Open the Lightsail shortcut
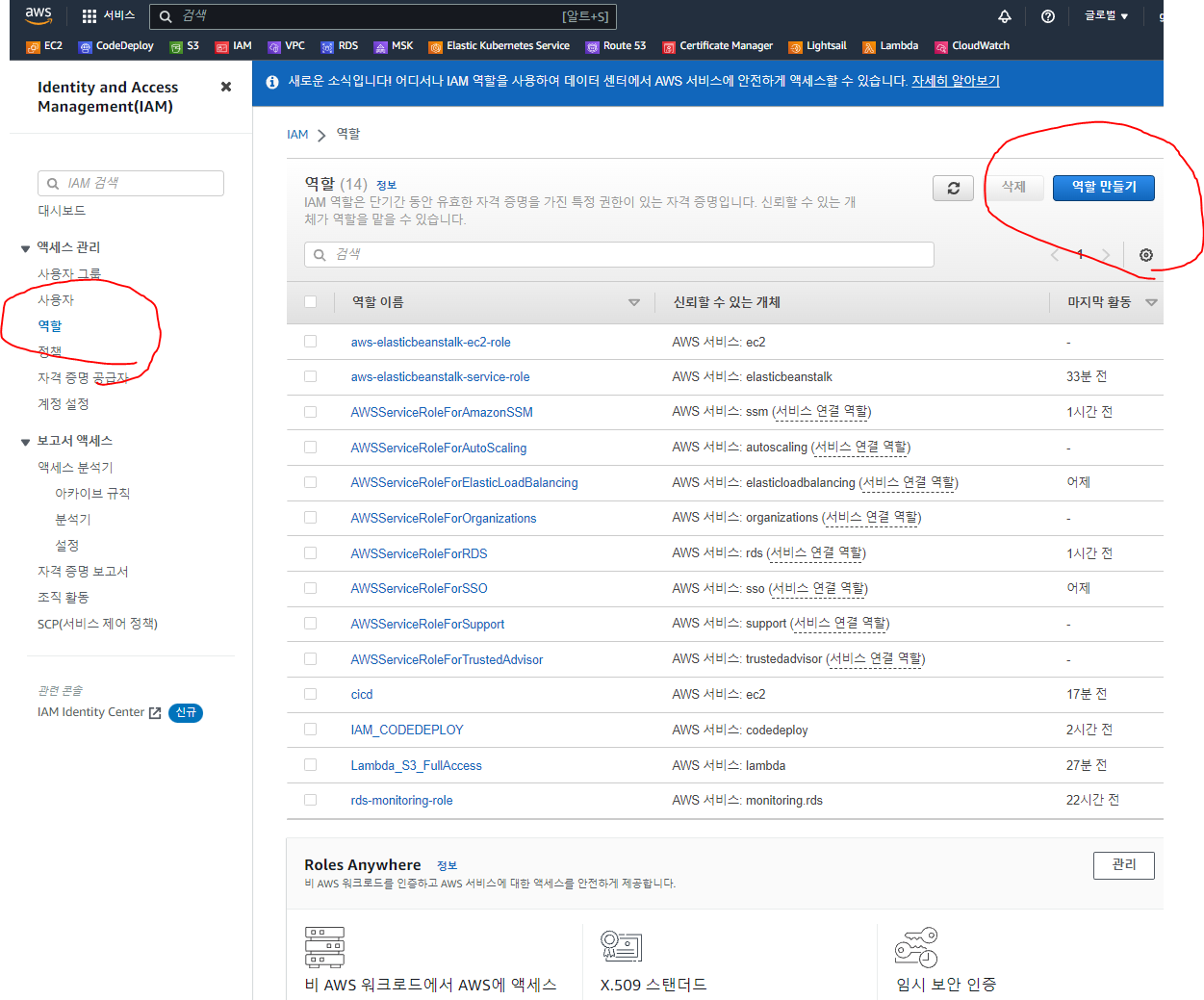Viewport: 1204px width, 1000px height. (x=817, y=46)
